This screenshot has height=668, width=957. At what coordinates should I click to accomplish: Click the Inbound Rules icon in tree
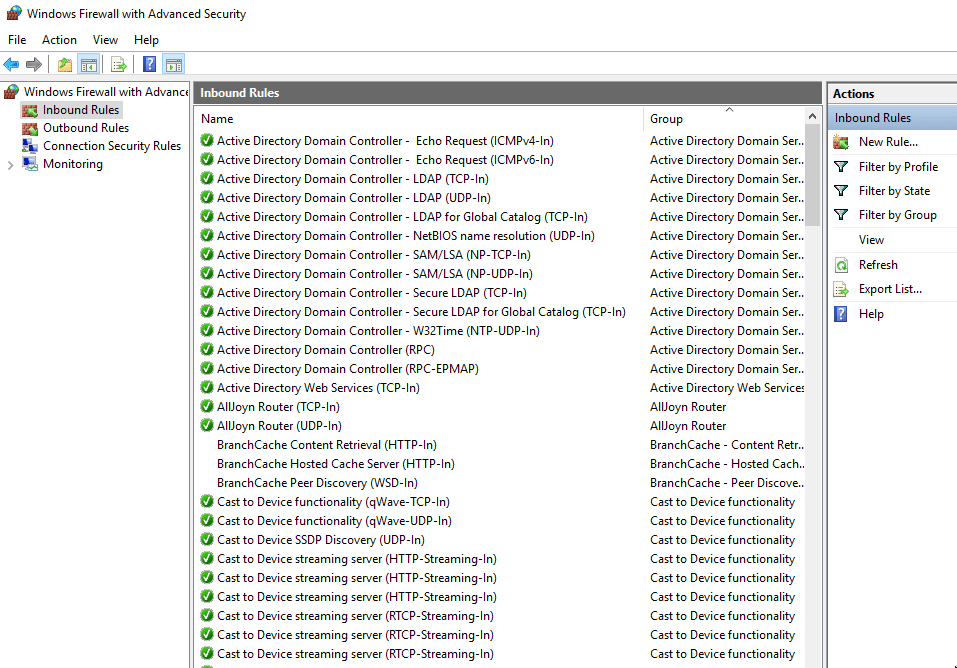coord(31,109)
